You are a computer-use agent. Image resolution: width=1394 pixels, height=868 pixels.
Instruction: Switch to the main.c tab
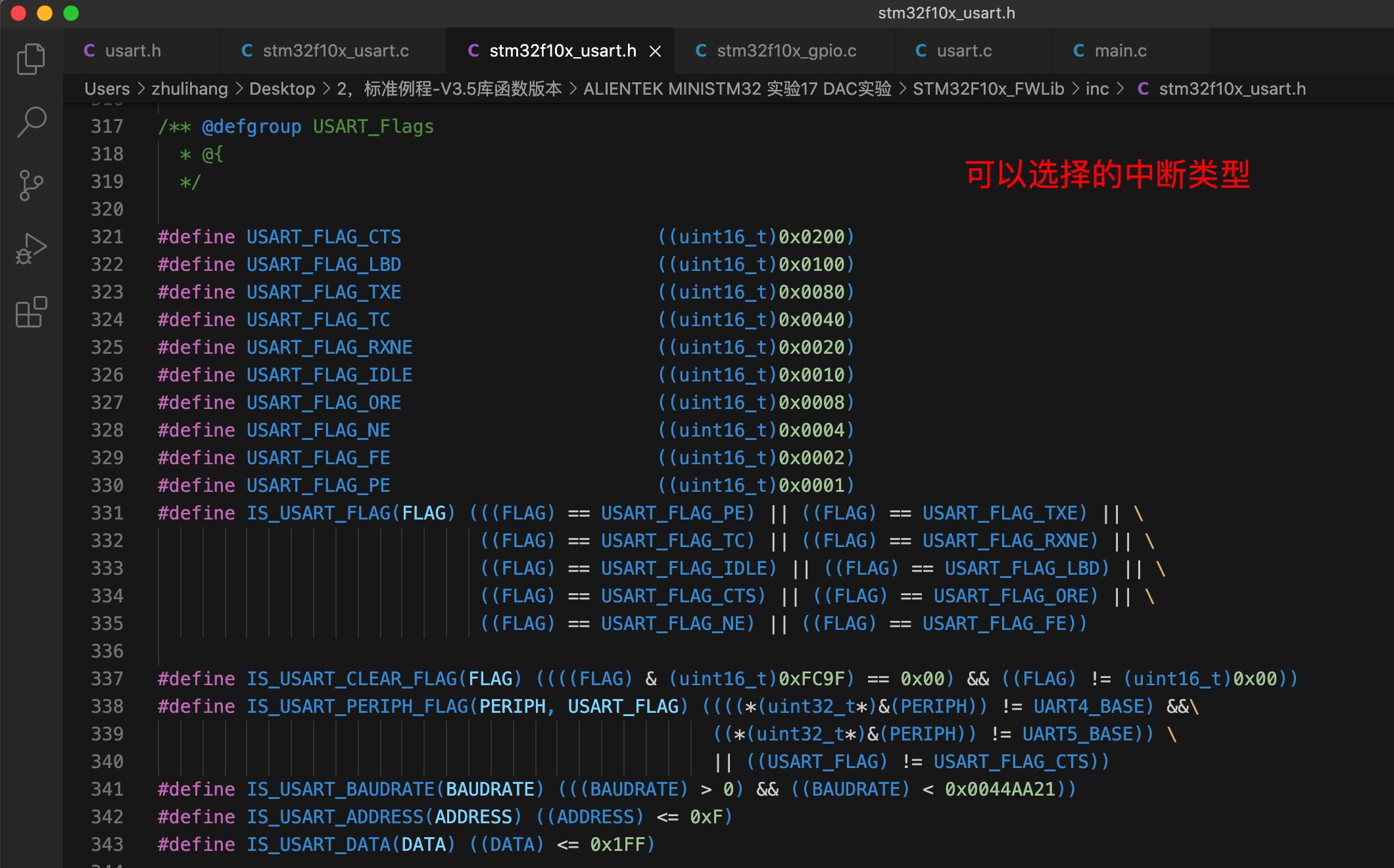(x=1131, y=51)
